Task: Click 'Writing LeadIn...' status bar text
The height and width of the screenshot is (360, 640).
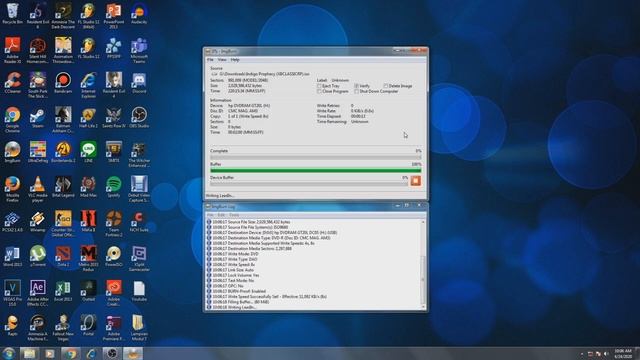Action: (x=220, y=196)
